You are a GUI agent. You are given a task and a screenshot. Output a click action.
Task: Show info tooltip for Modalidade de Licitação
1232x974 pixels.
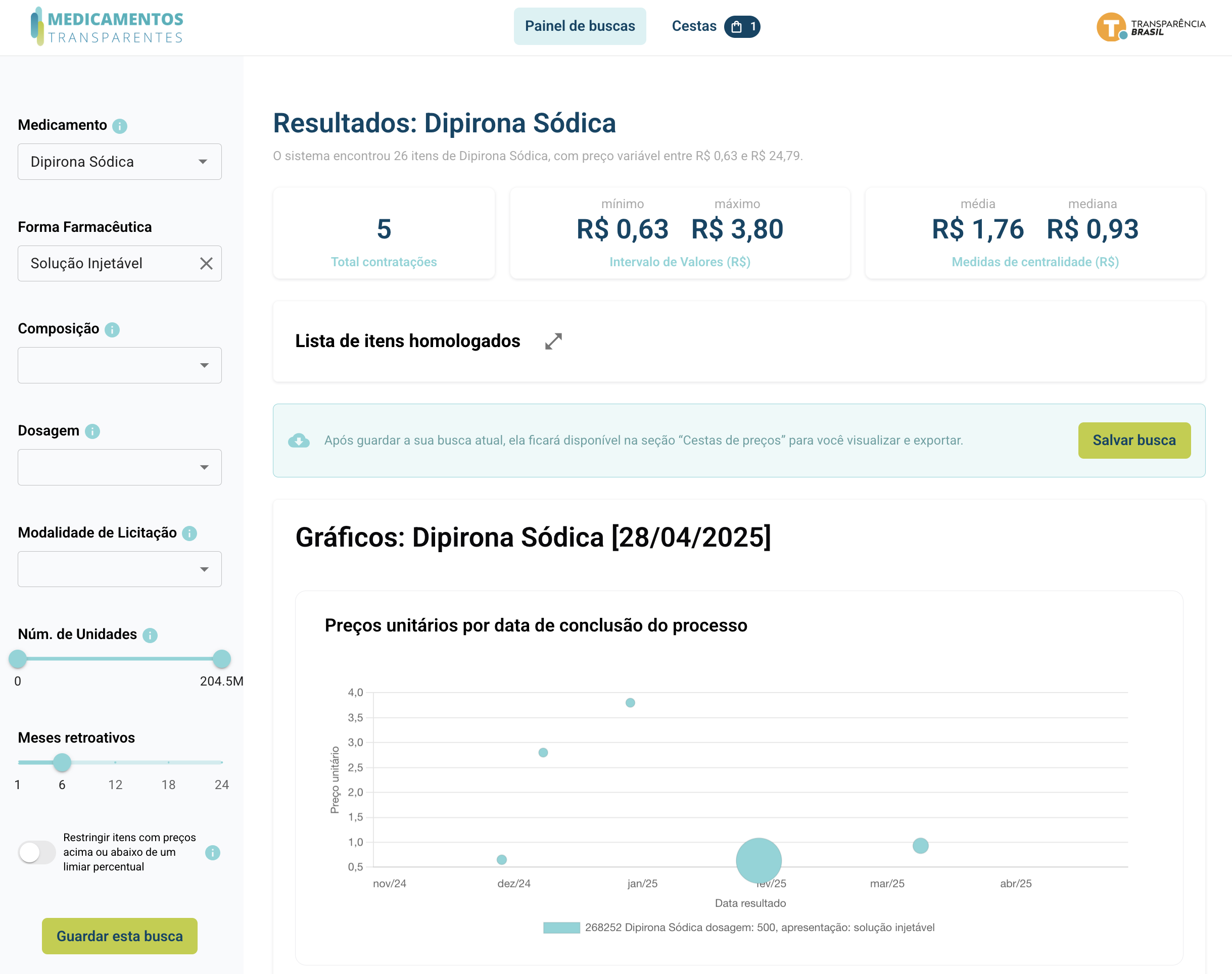[x=189, y=533]
